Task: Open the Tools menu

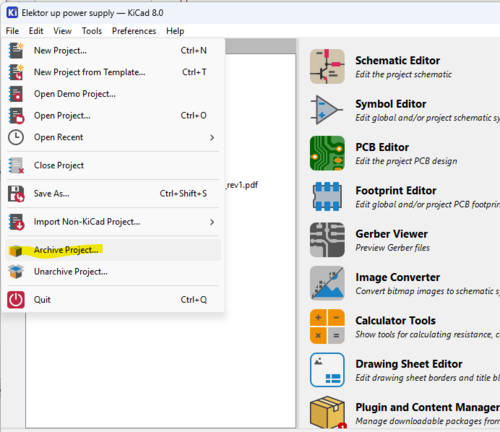Action: 92,31
